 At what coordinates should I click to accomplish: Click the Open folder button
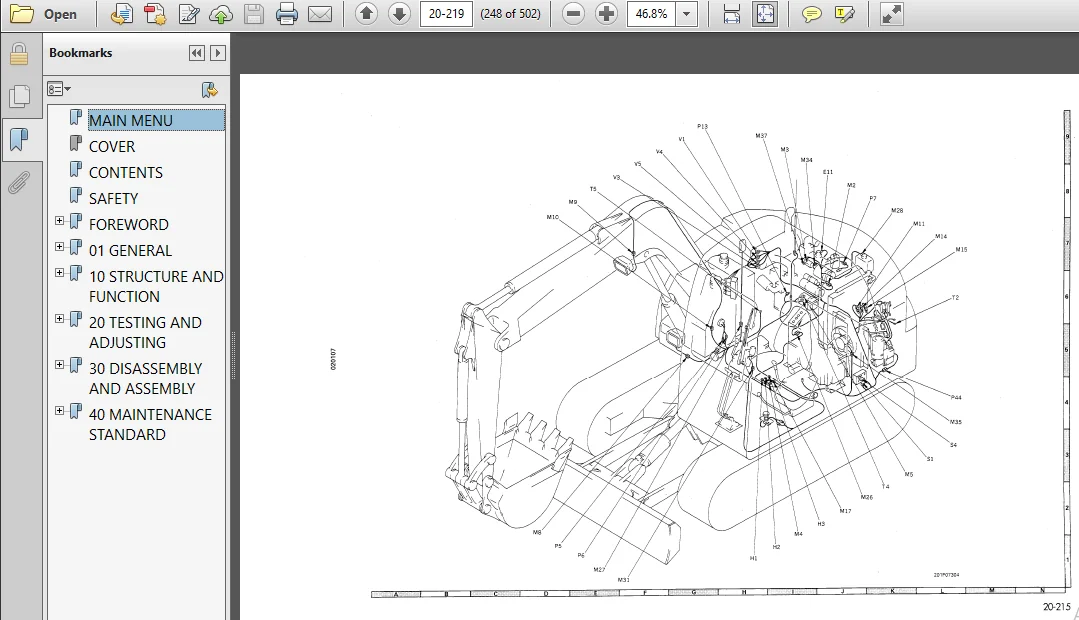pyautogui.click(x=43, y=14)
